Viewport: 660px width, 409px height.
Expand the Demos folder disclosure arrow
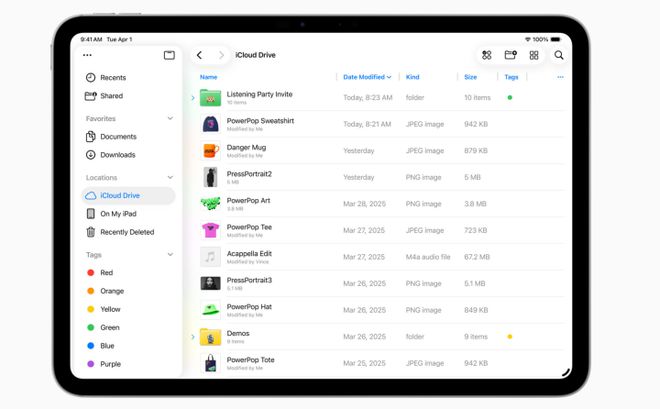tap(193, 337)
